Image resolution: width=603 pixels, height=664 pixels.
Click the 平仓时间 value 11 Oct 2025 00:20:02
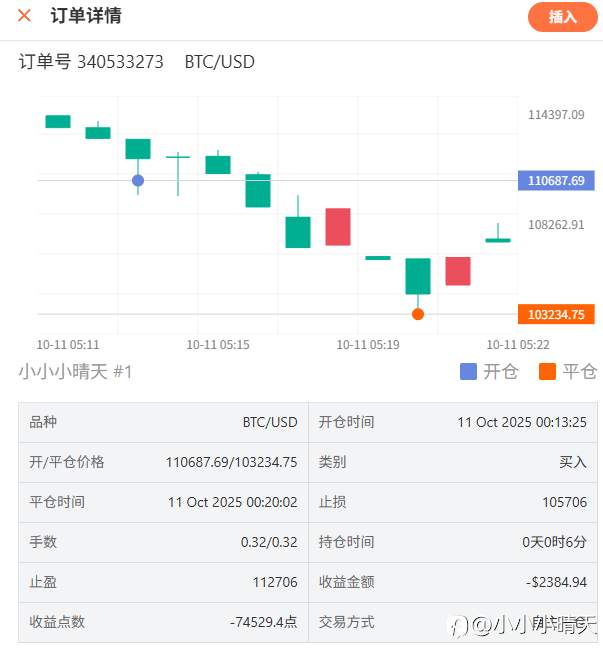(232, 502)
